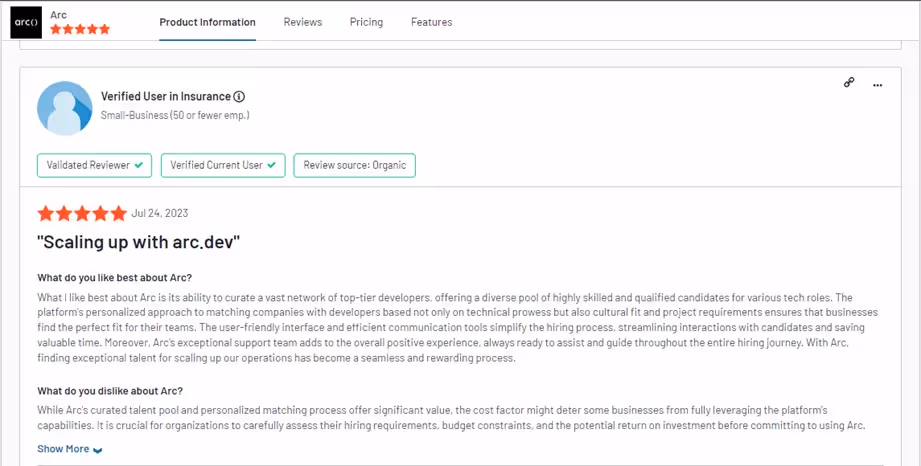Click the "What do you like best about Arc?" heading
The height and width of the screenshot is (466, 921).
point(115,277)
